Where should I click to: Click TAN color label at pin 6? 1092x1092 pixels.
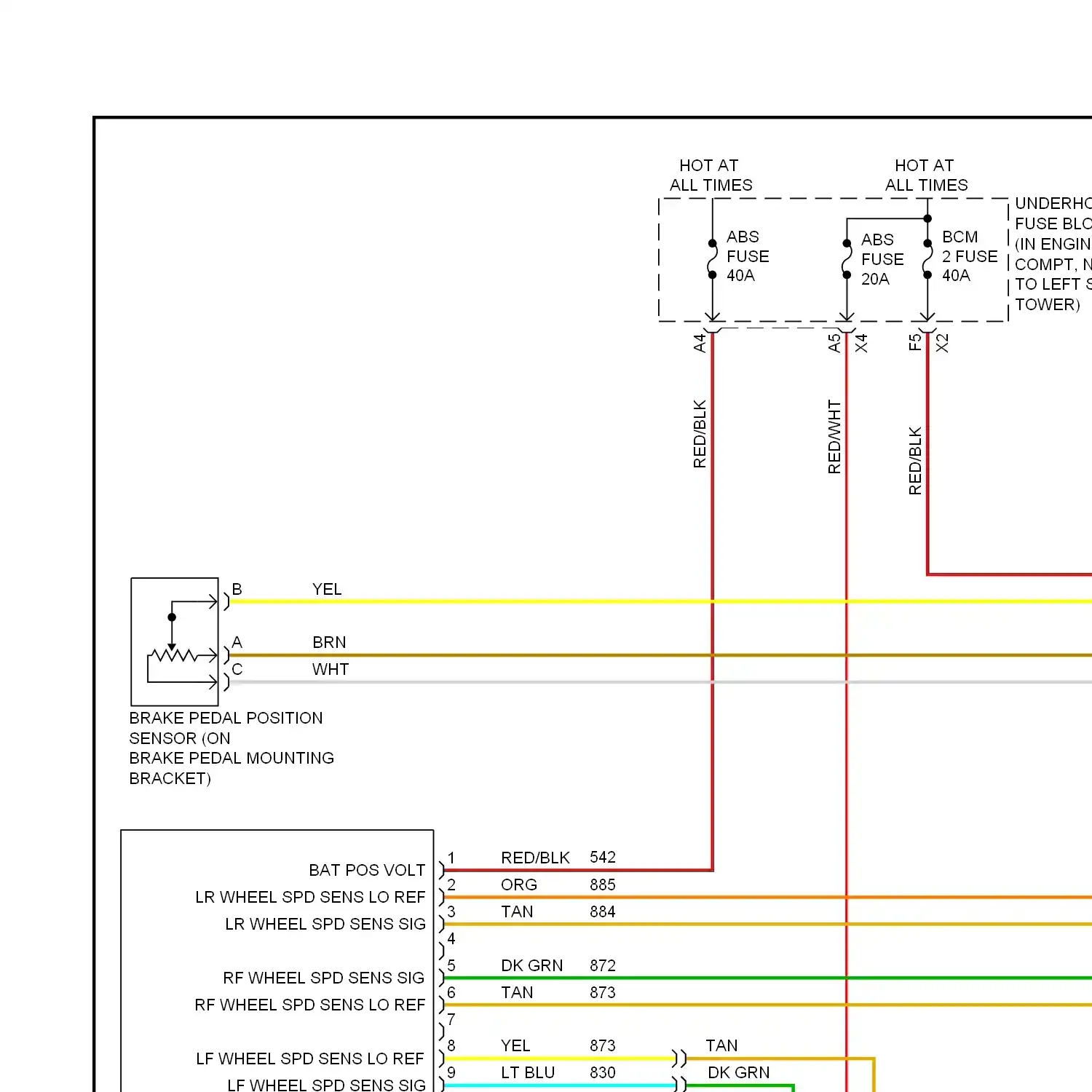[517, 992]
